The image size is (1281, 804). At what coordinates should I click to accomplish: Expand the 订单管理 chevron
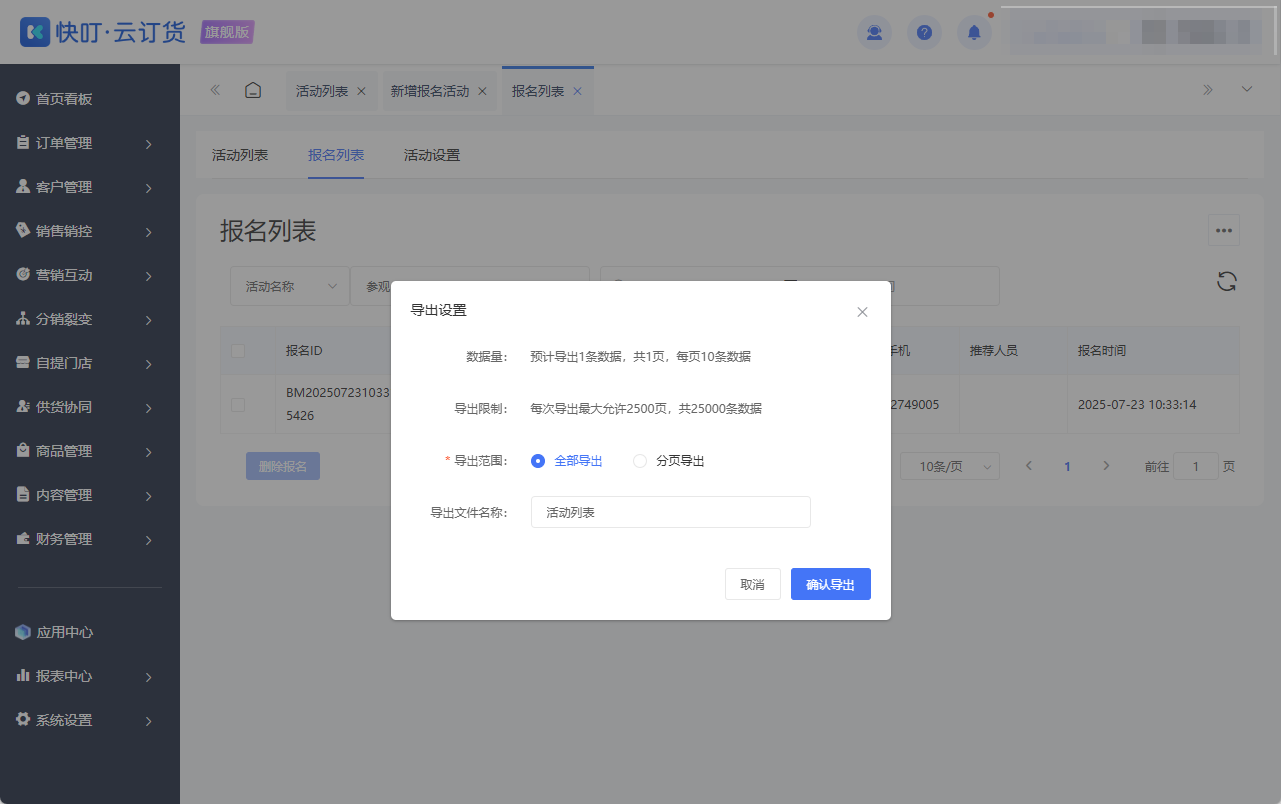(148, 144)
